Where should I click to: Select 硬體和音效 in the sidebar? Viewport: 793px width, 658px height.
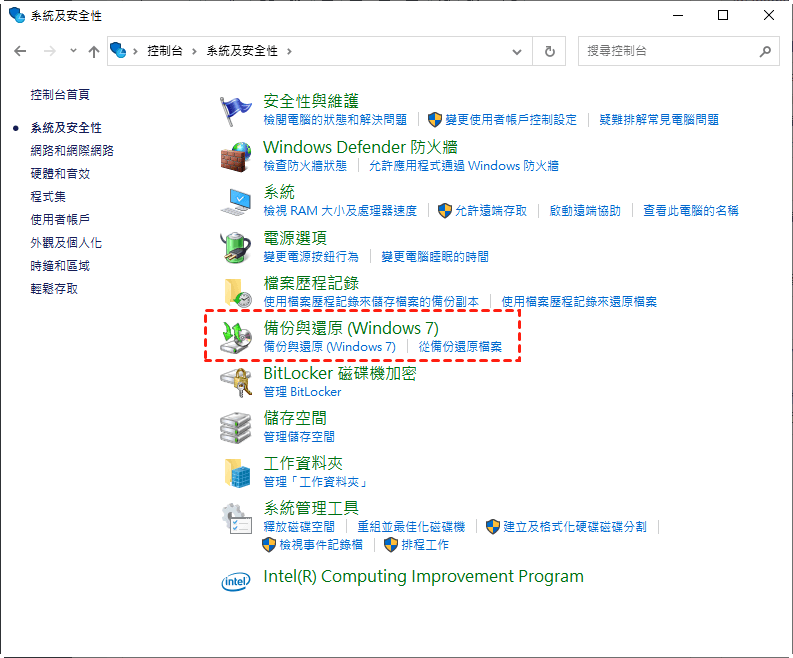[60, 174]
